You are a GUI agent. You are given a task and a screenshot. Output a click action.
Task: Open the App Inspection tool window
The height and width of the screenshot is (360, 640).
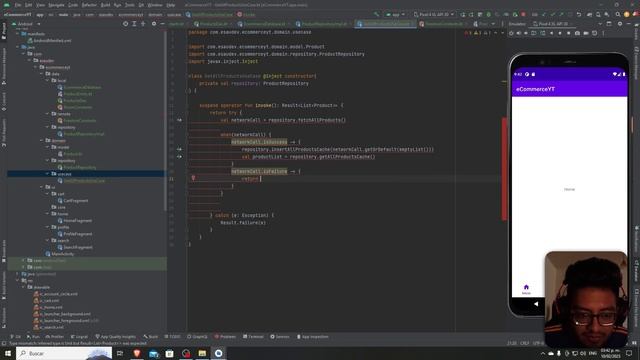click(x=312, y=337)
